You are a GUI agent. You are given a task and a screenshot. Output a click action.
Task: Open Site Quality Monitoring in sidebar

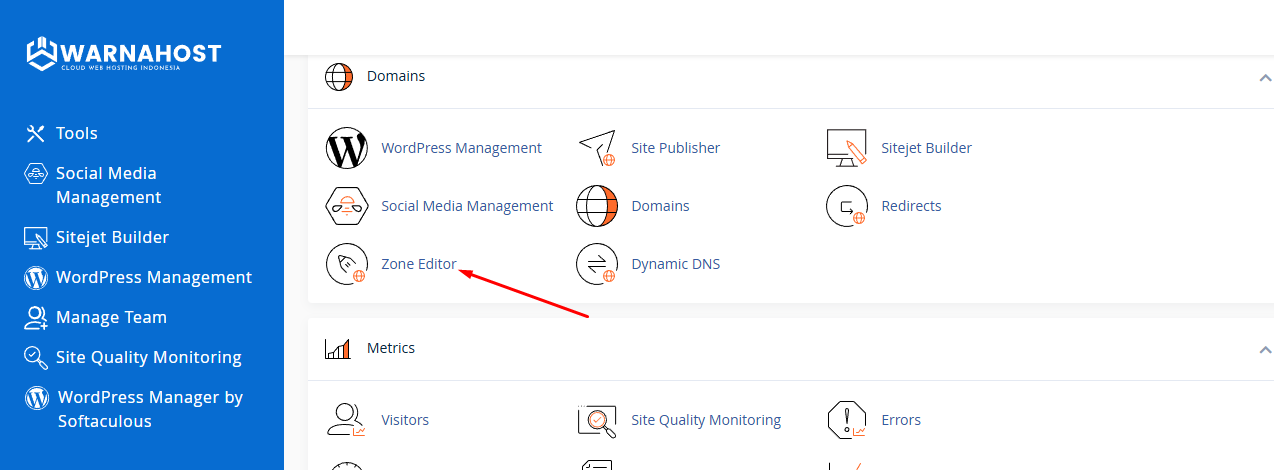148,357
